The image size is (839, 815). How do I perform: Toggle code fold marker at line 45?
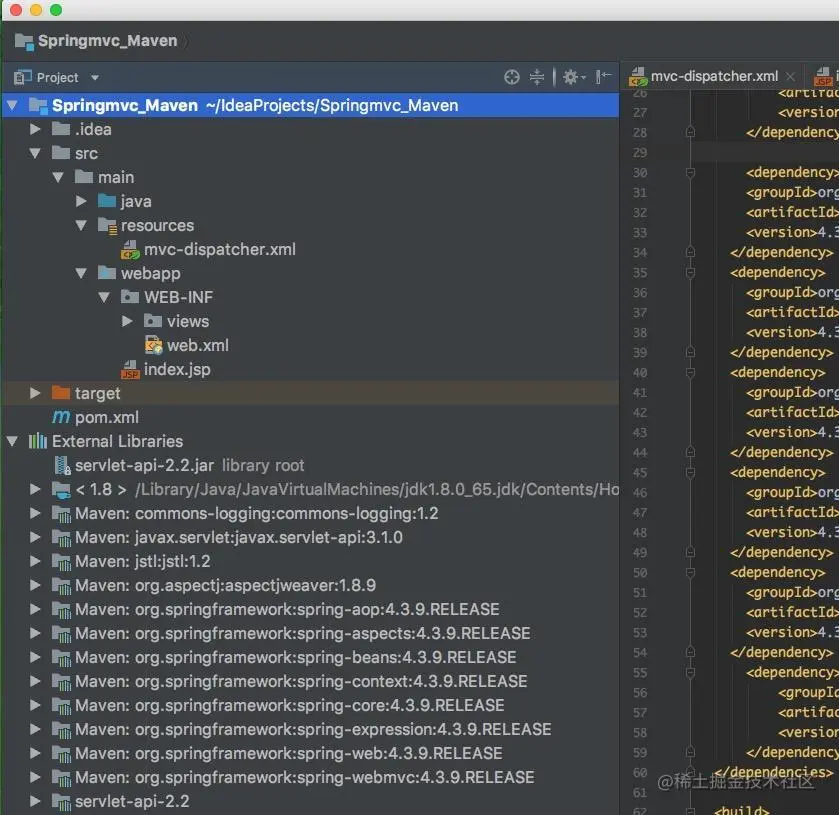click(x=690, y=473)
